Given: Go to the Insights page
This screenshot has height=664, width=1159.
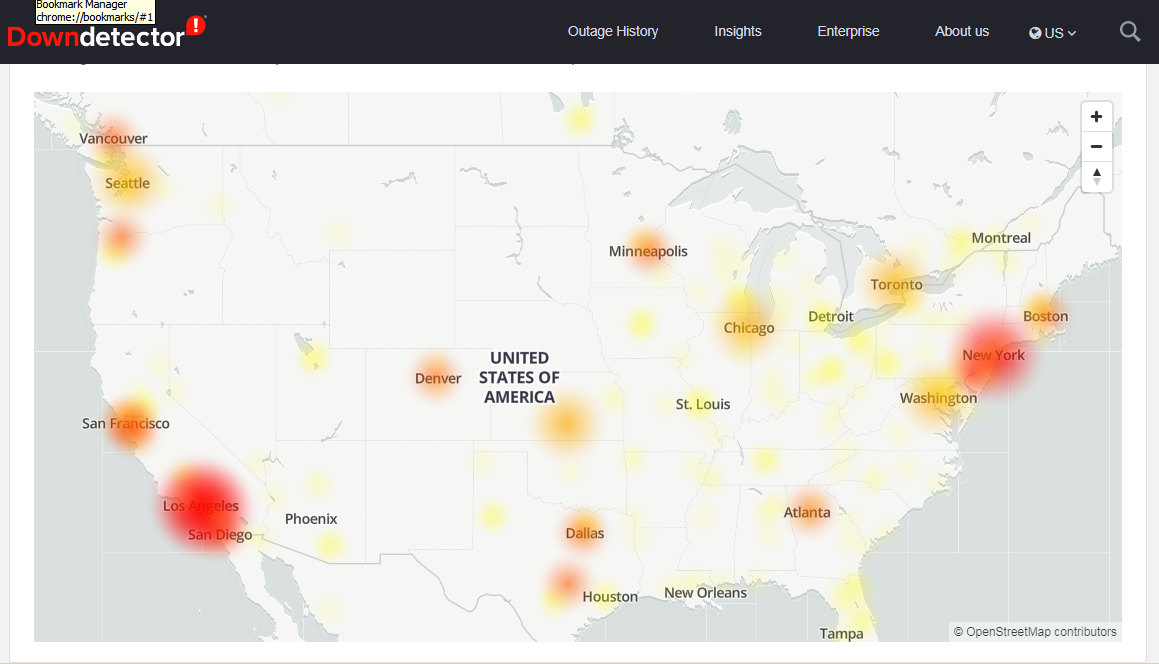Looking at the screenshot, I should 738,31.
